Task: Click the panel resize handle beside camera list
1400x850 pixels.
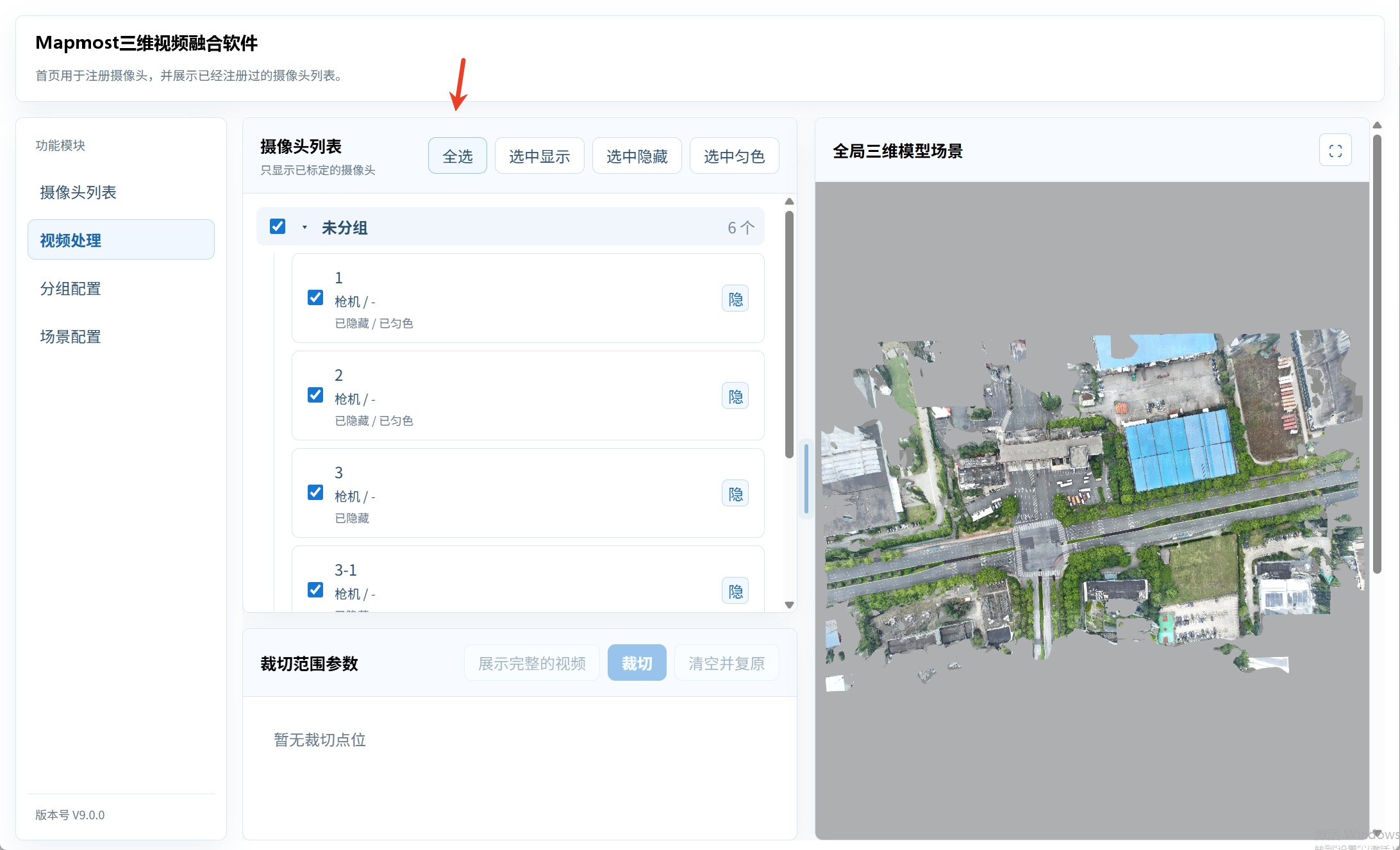Action: [x=806, y=478]
